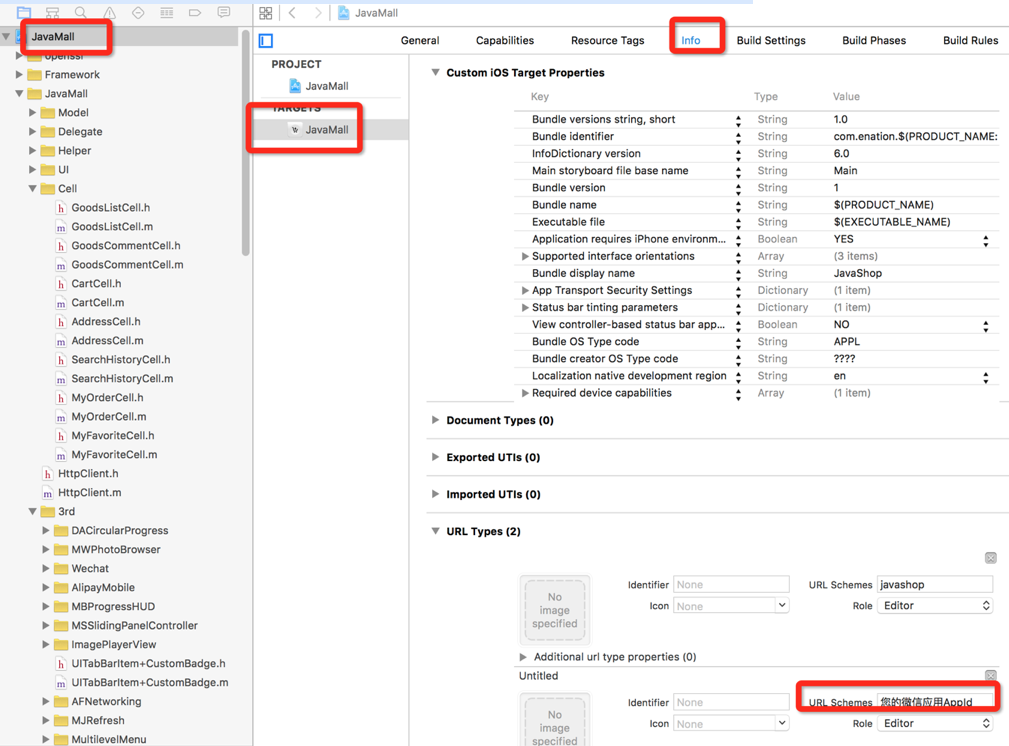Viewport: 1009px width, 746px height.
Task: Open the Debug navigator icon
Action: tap(167, 12)
